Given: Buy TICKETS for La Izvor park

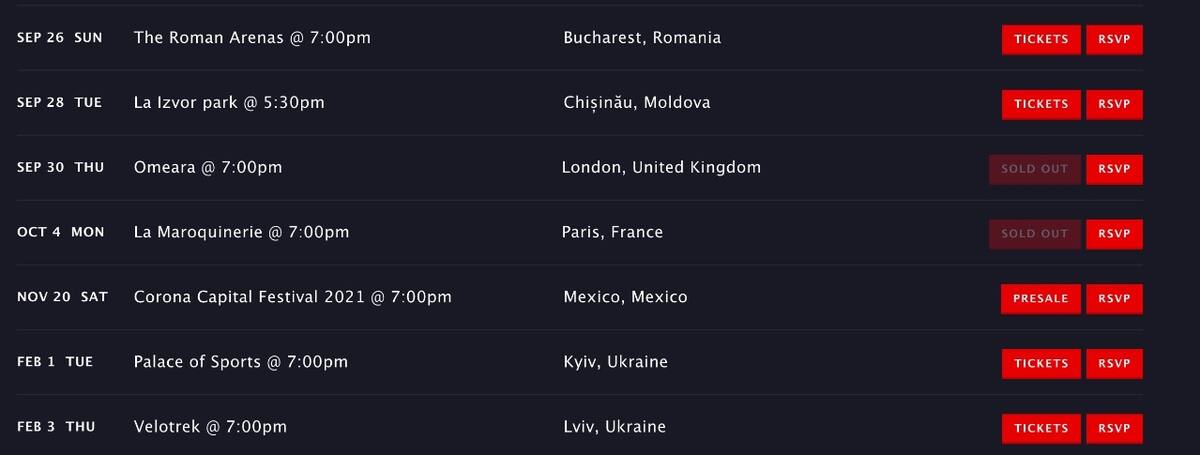Looking at the screenshot, I should (x=1041, y=104).
